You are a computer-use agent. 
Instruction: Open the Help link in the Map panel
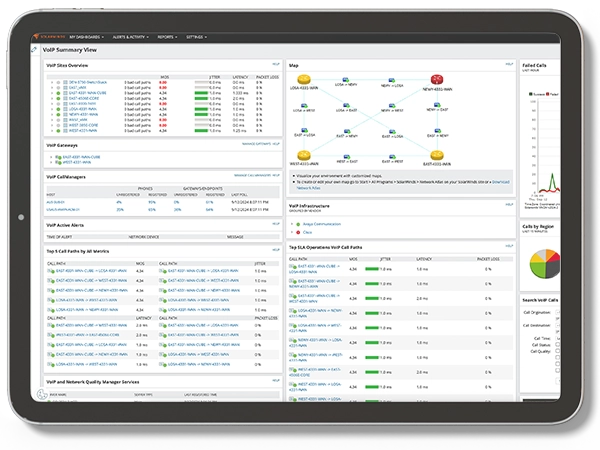[509, 64]
